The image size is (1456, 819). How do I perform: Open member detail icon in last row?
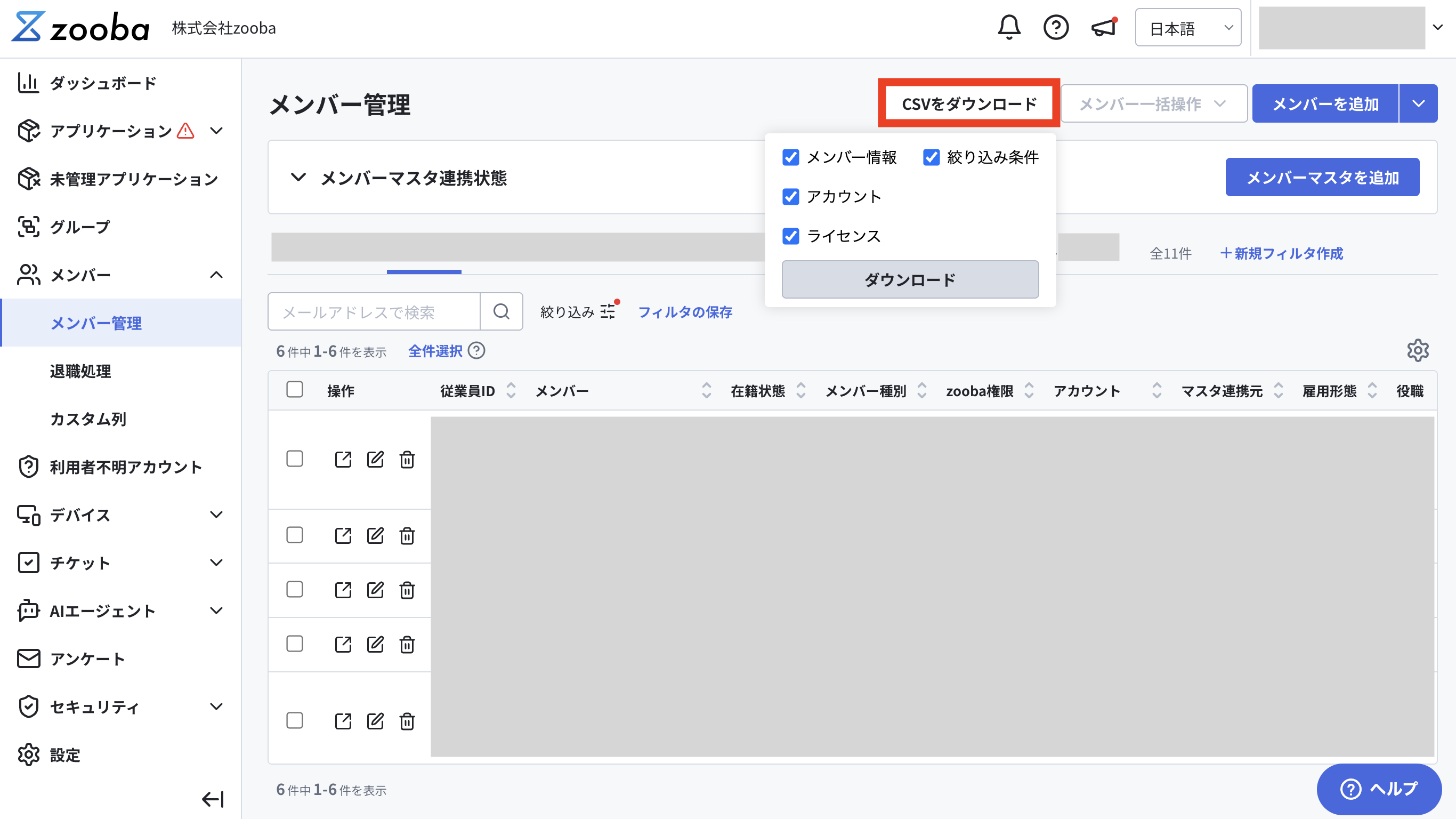pos(343,721)
